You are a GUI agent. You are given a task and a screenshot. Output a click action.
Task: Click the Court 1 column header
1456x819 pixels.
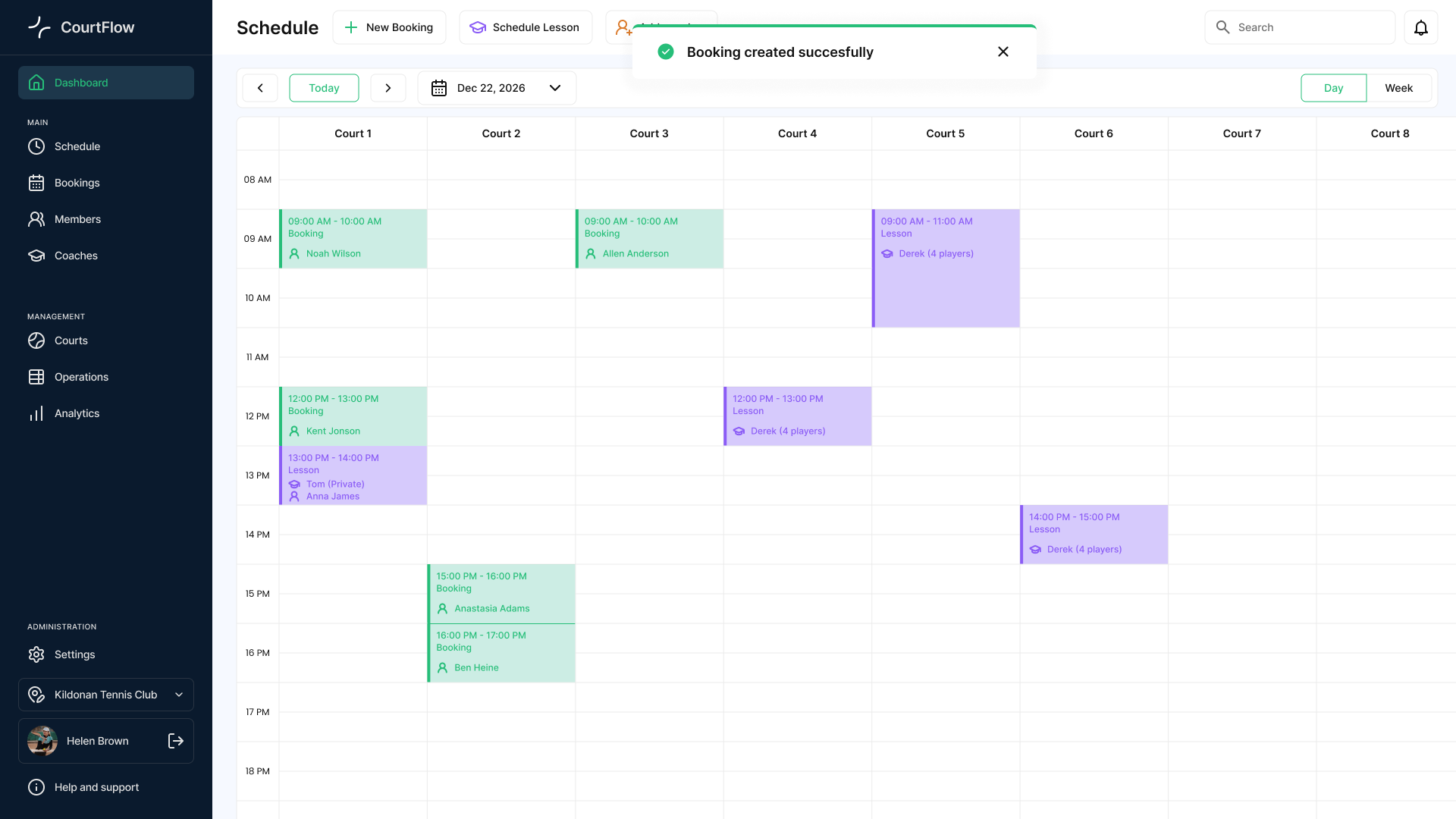[x=353, y=133]
